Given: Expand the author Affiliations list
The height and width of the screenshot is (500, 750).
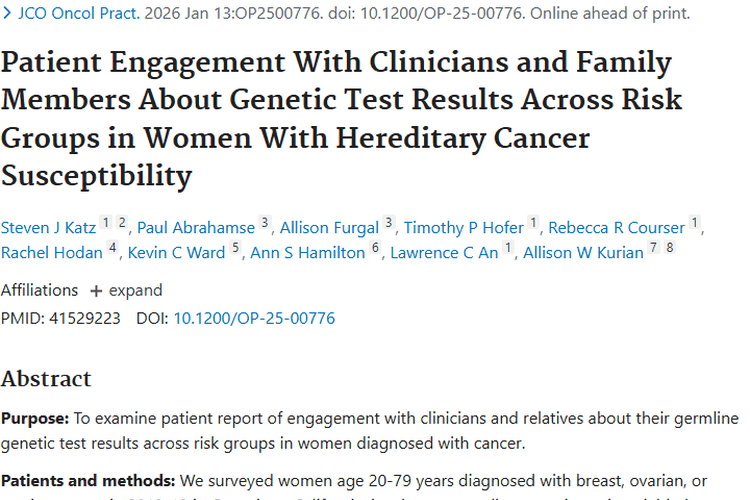Looking at the screenshot, I should pyautogui.click(x=126, y=290).
